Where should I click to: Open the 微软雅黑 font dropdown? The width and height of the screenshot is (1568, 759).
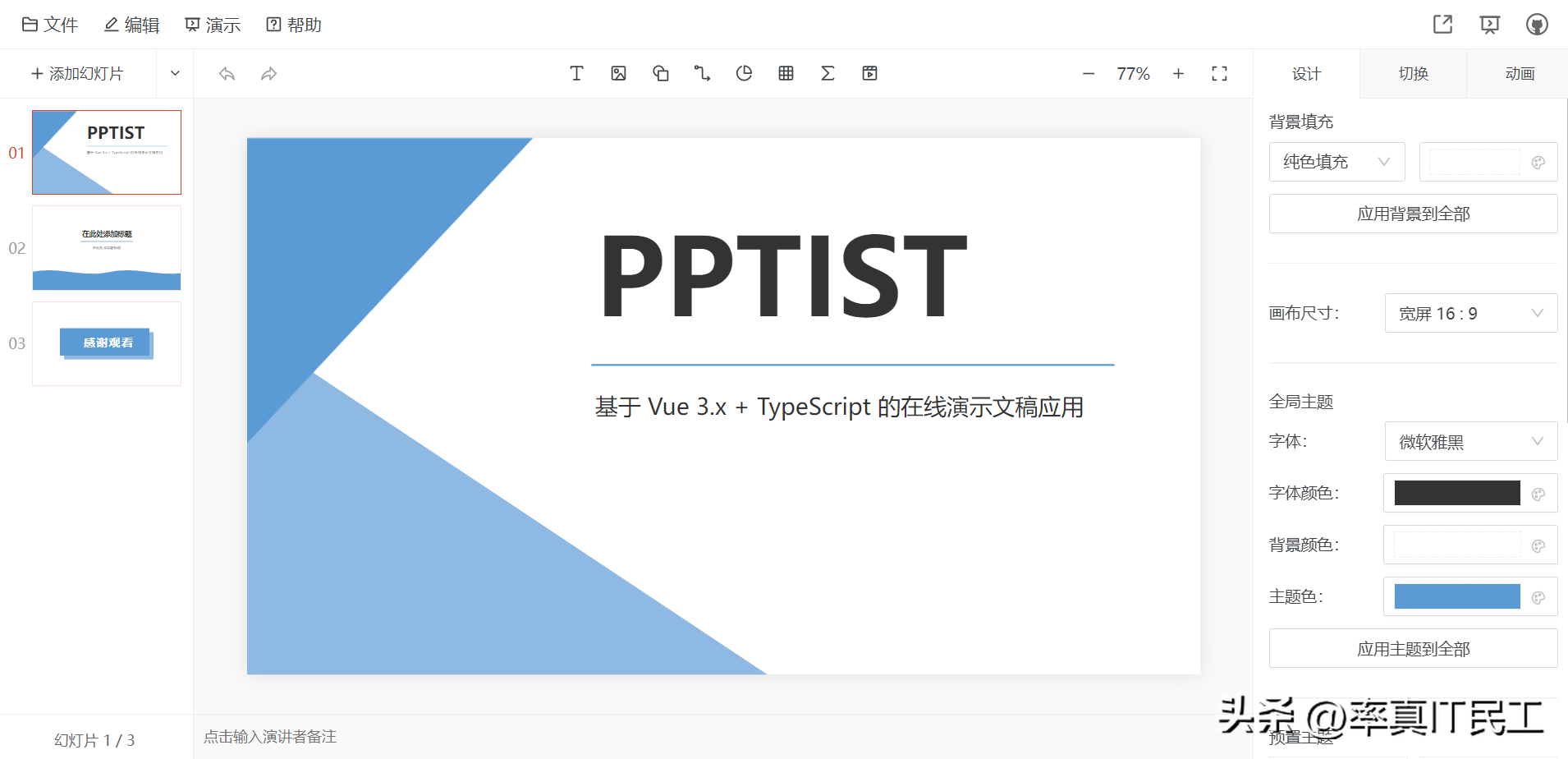point(1470,441)
